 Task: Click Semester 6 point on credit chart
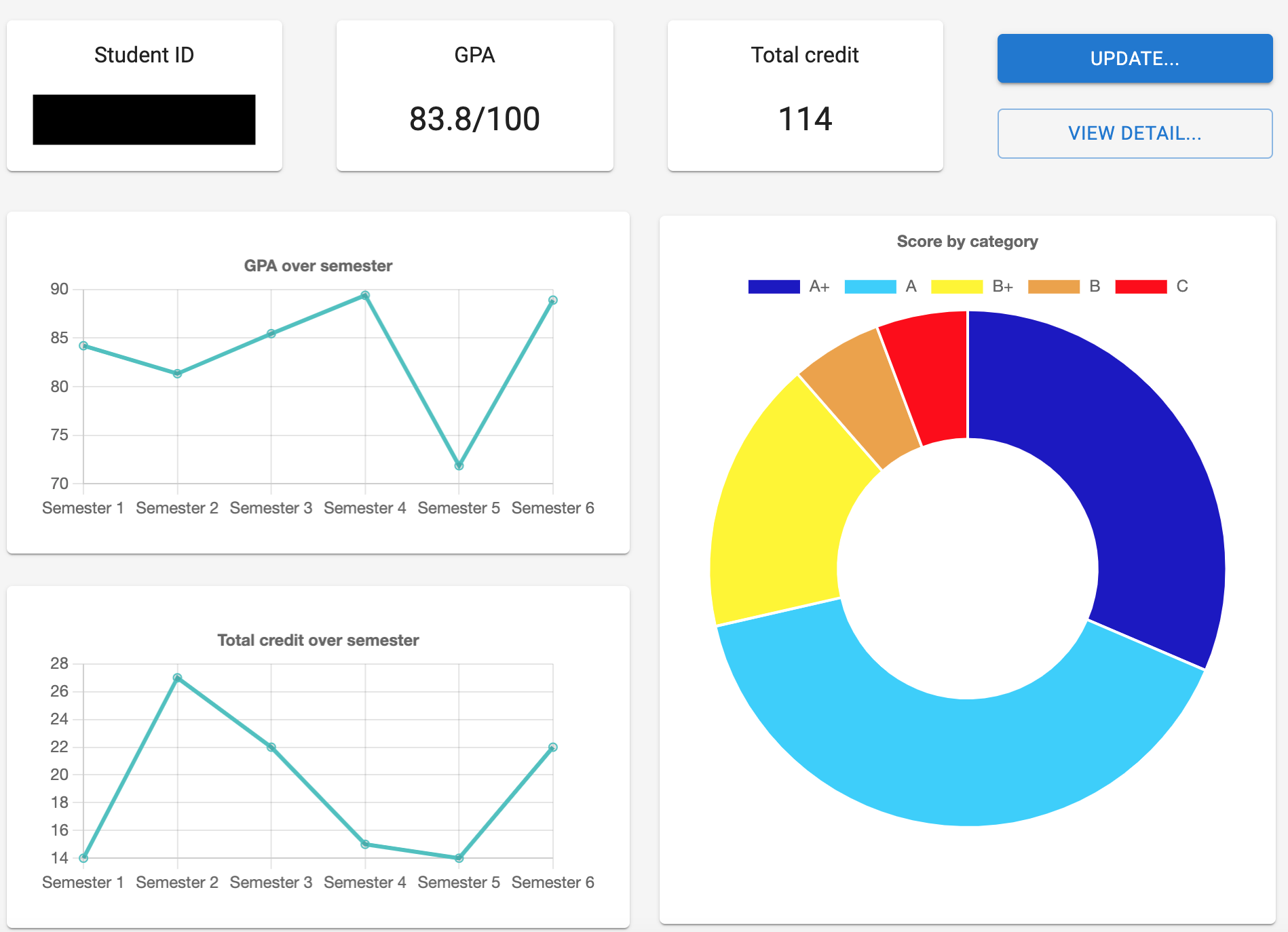tap(553, 747)
